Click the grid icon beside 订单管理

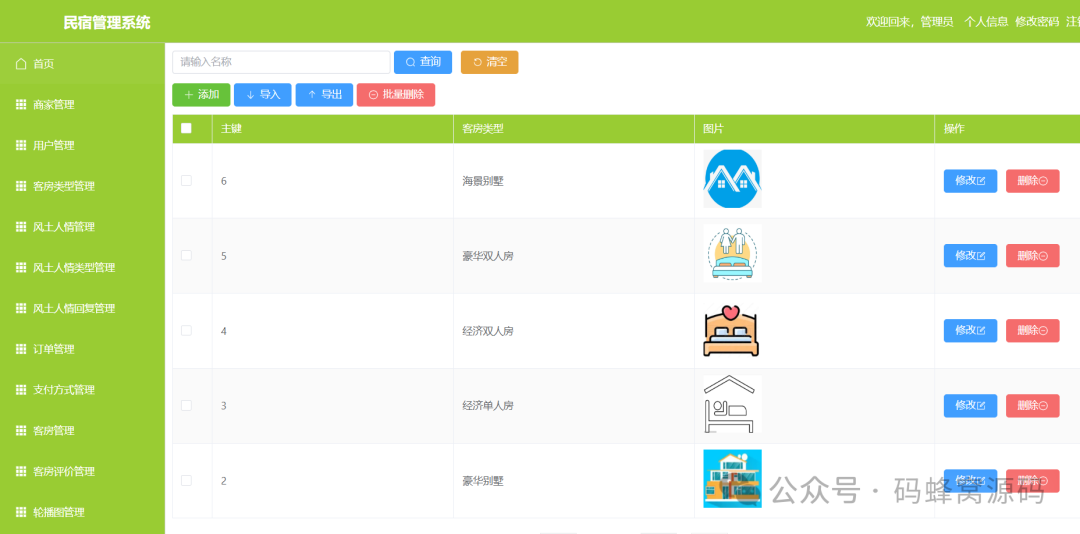(21, 349)
